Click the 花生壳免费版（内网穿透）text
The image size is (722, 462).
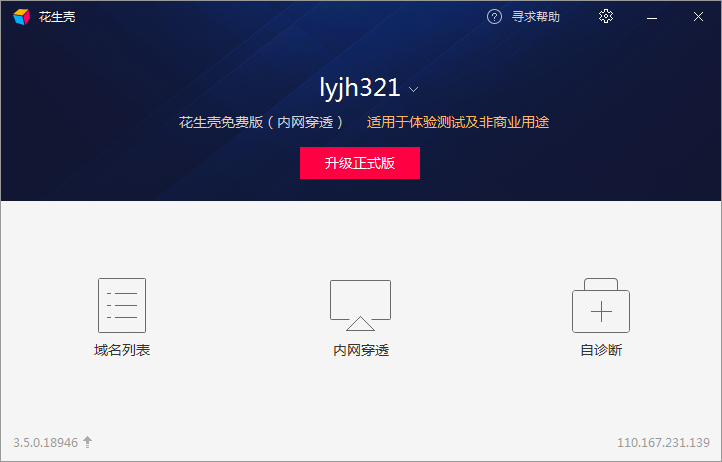coord(261,123)
